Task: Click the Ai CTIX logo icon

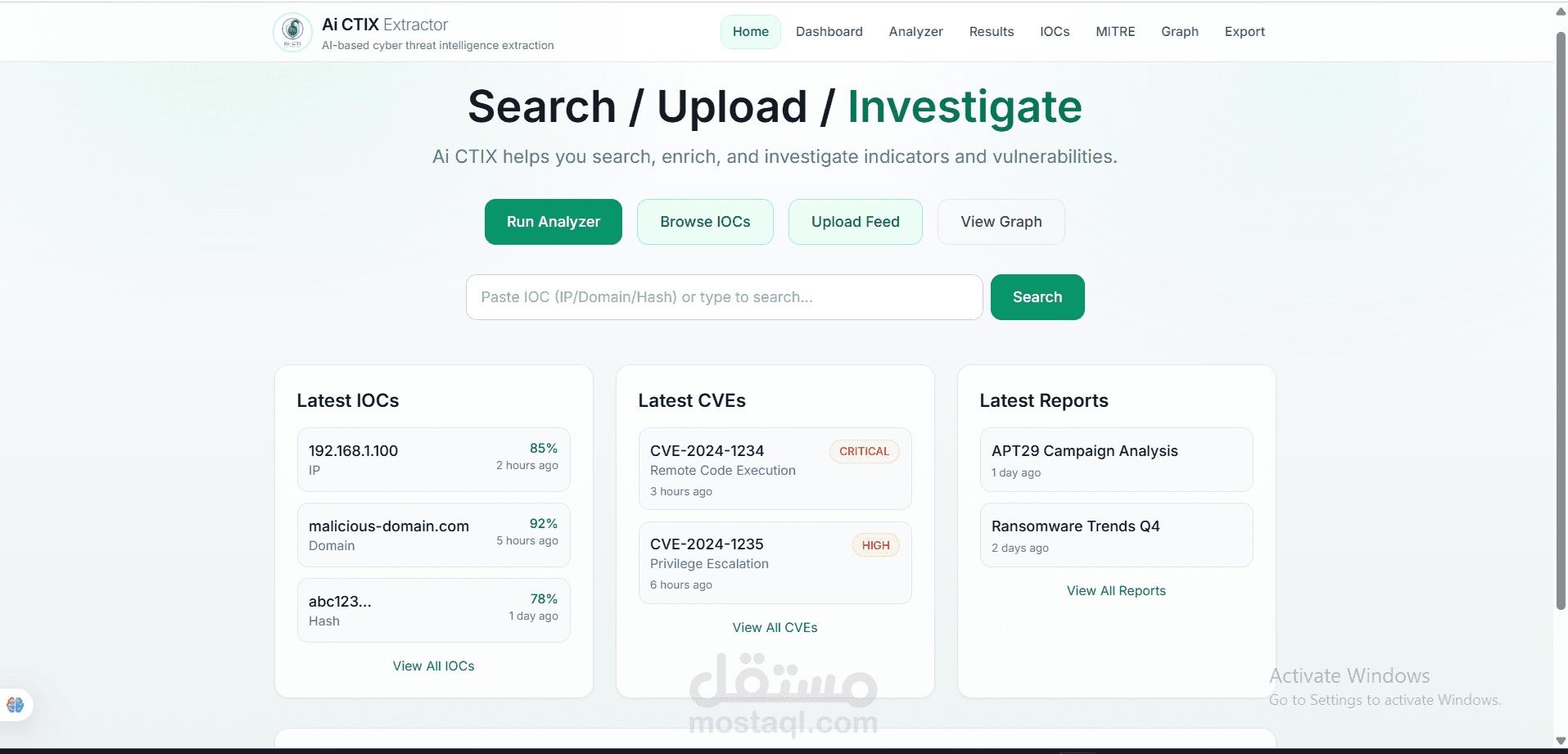Action: [292, 32]
